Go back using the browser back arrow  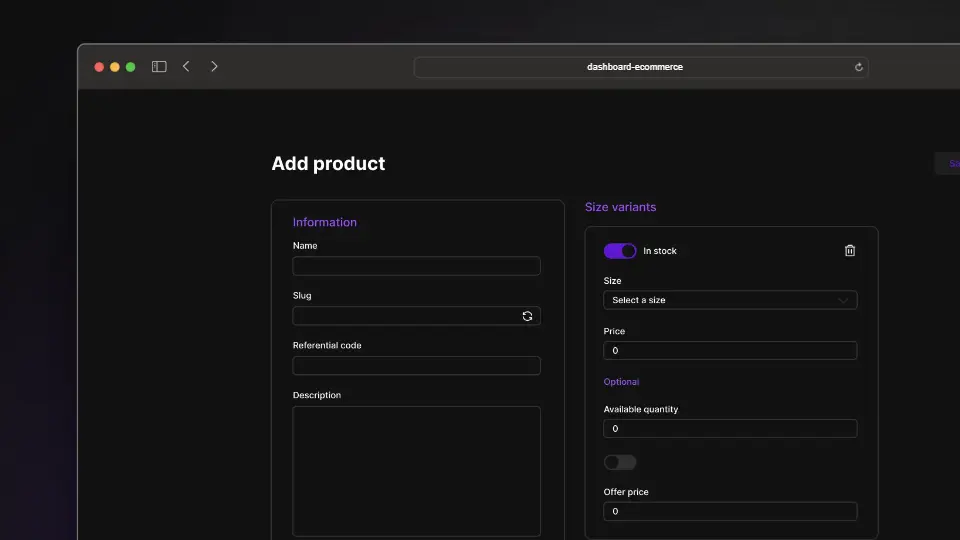coord(186,67)
